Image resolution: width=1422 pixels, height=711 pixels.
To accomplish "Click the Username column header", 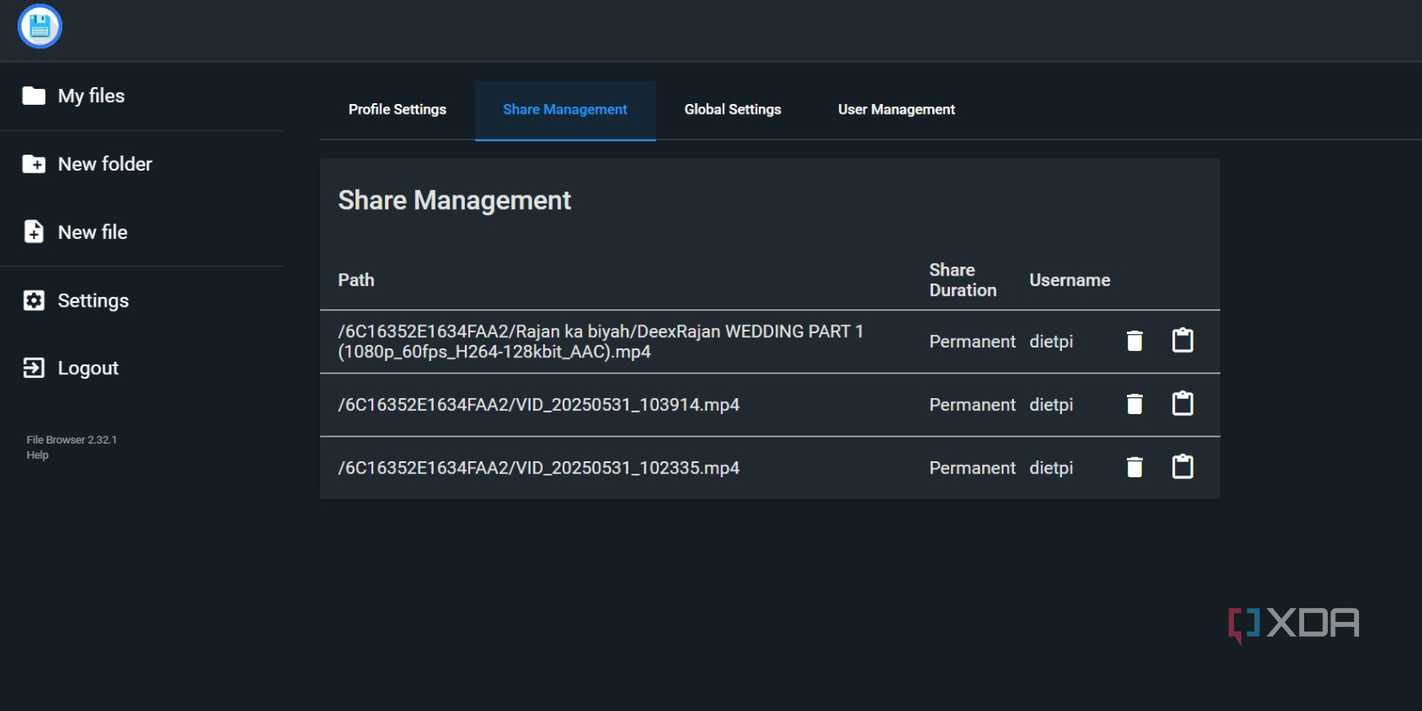I will click(1070, 280).
